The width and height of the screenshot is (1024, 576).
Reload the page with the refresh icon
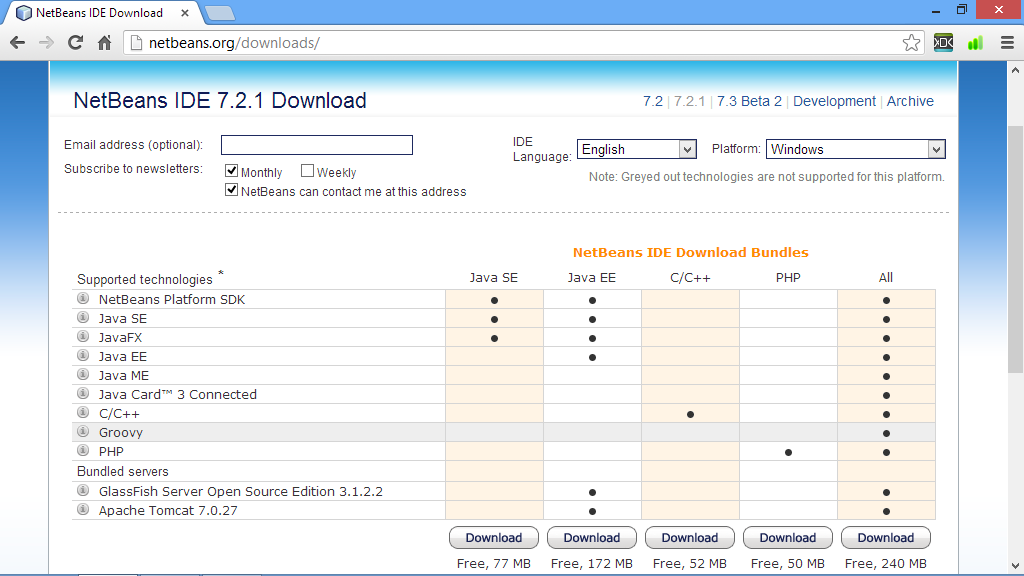point(75,43)
